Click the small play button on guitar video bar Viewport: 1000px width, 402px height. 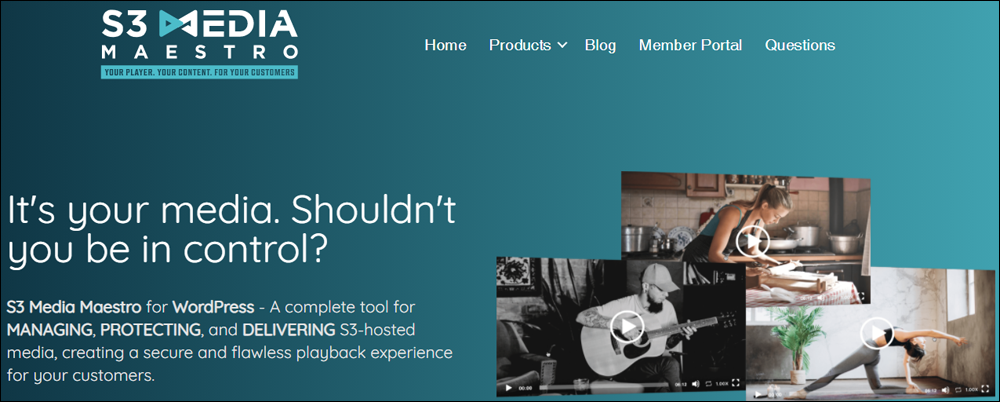(508, 387)
